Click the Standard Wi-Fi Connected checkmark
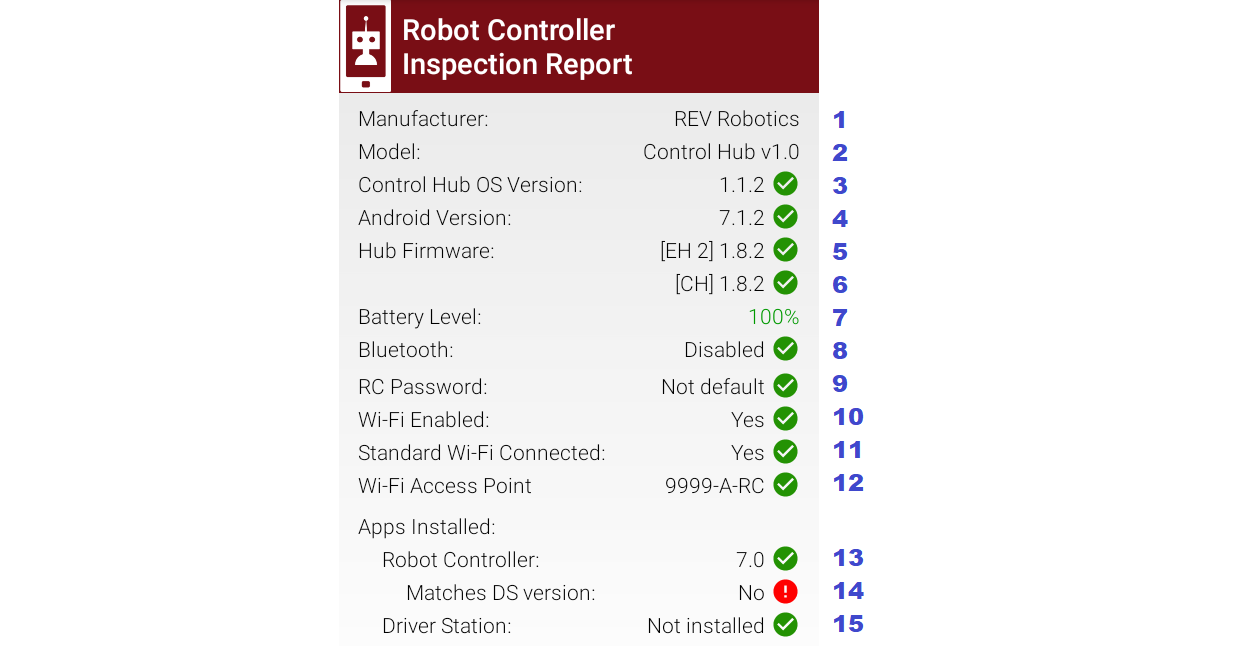 pyautogui.click(x=785, y=452)
